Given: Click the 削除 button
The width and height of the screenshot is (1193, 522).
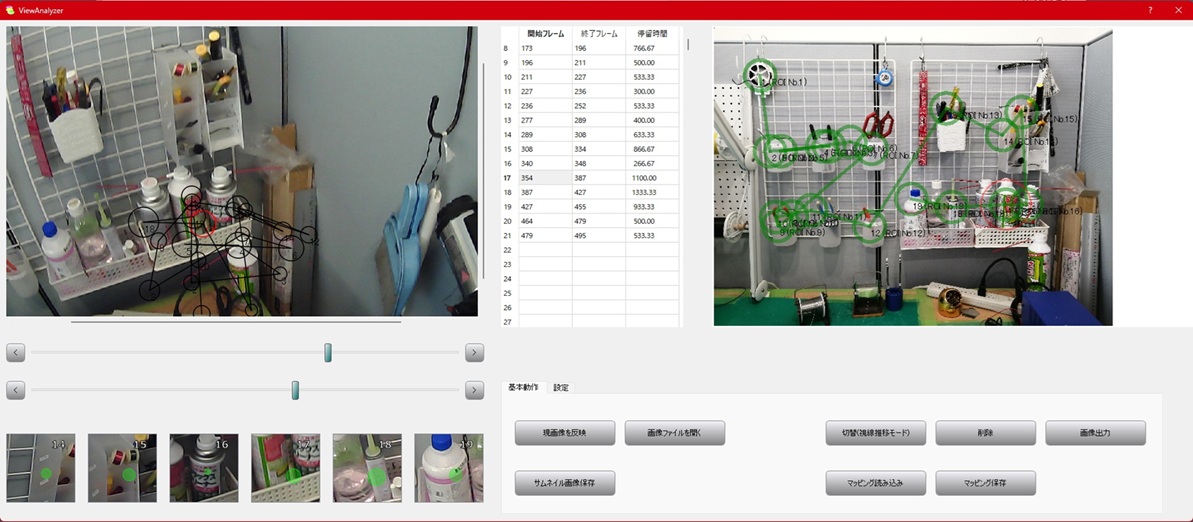Looking at the screenshot, I should point(985,433).
